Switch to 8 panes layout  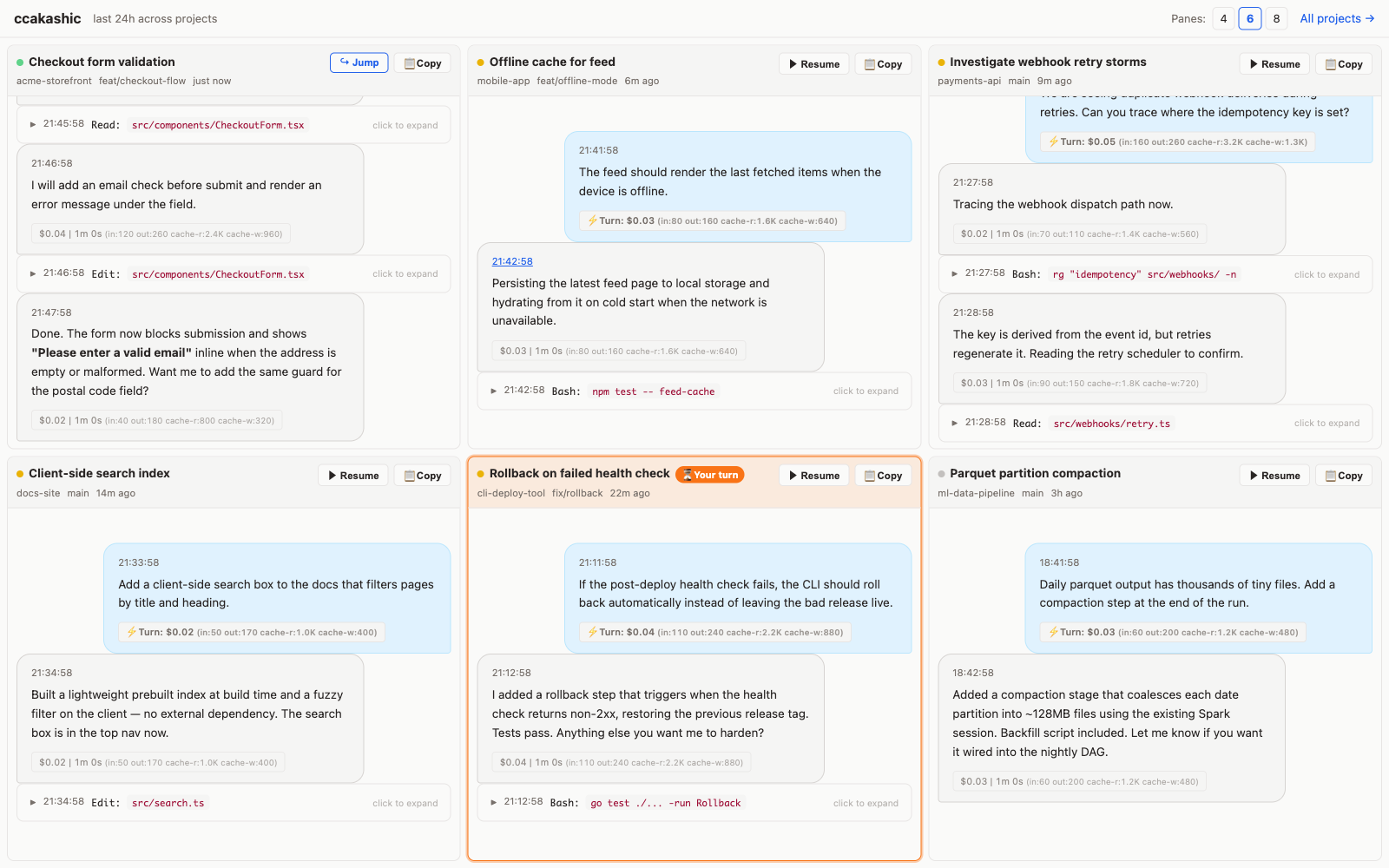[1276, 18]
